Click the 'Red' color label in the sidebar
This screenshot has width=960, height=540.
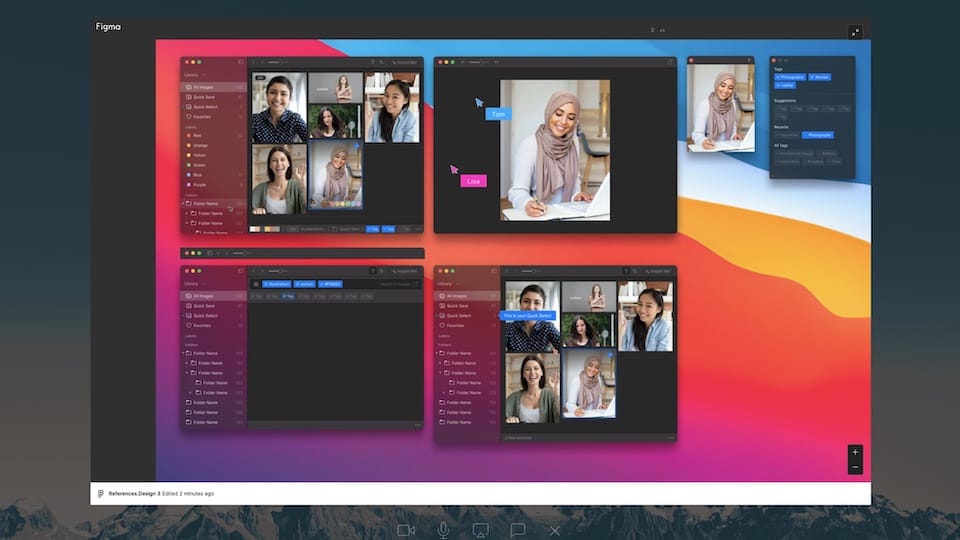[197, 135]
